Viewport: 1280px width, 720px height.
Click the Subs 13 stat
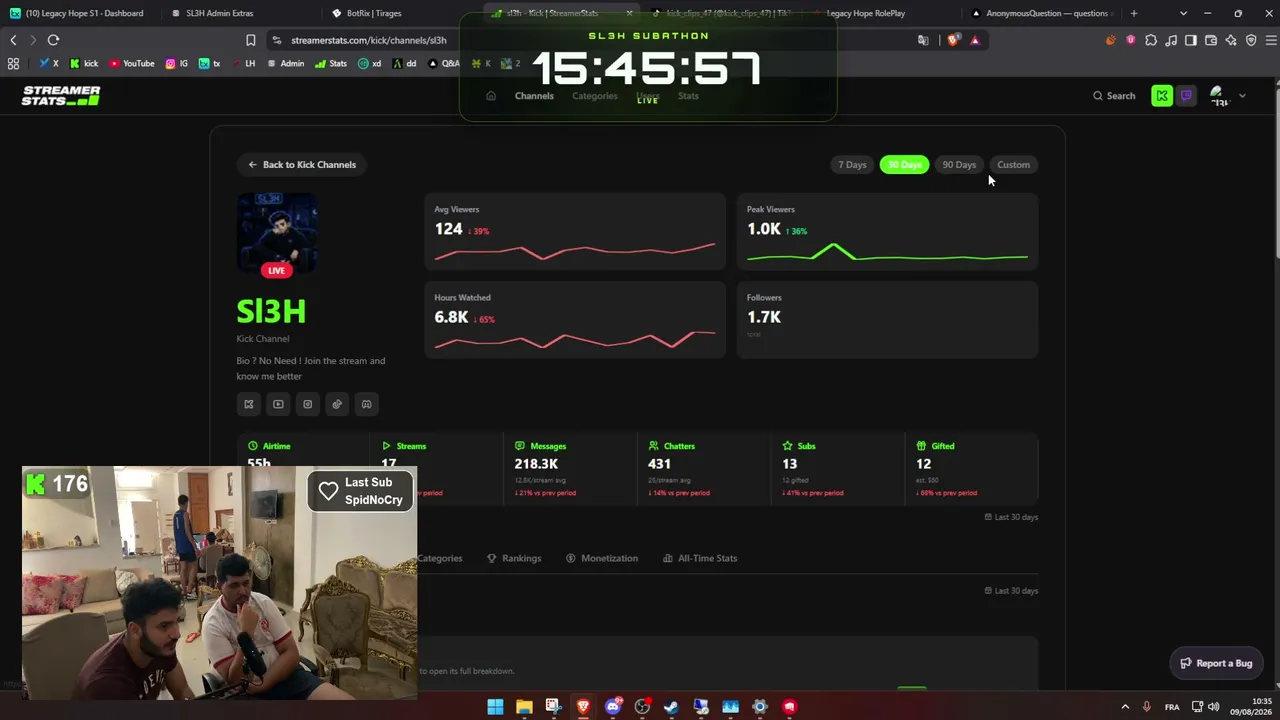tap(837, 469)
